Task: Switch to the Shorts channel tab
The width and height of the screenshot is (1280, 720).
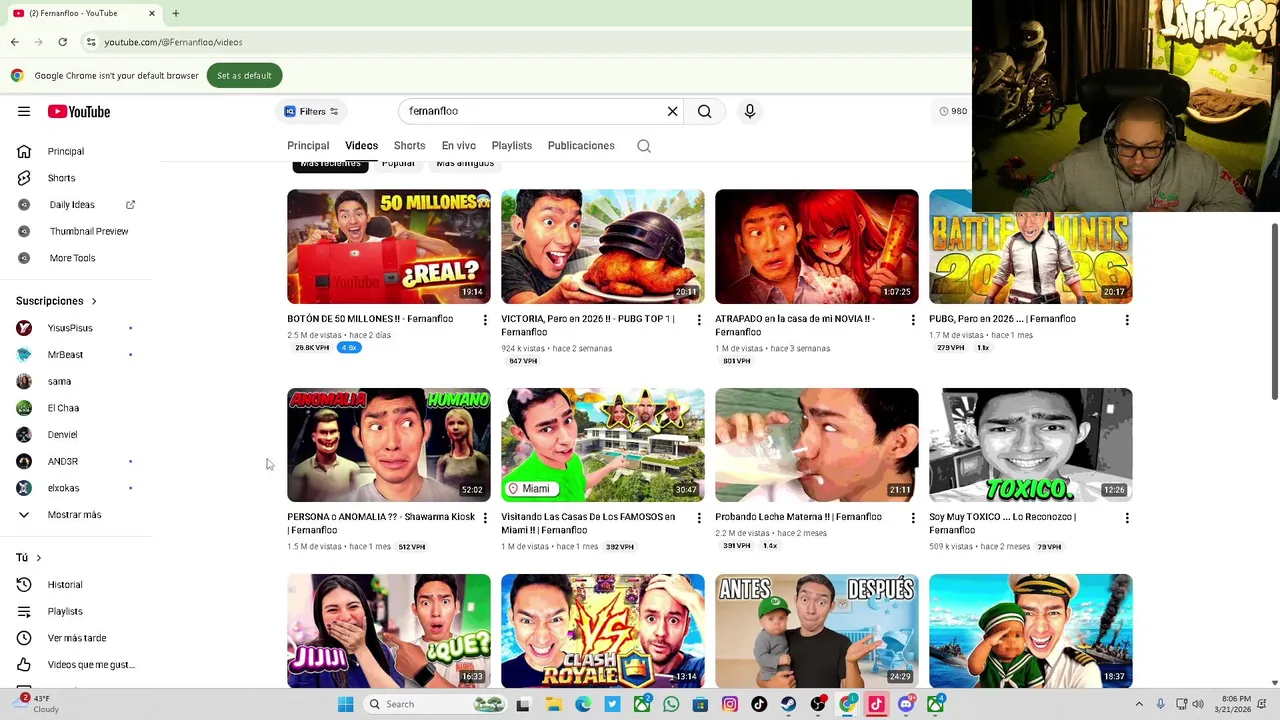Action: click(409, 146)
